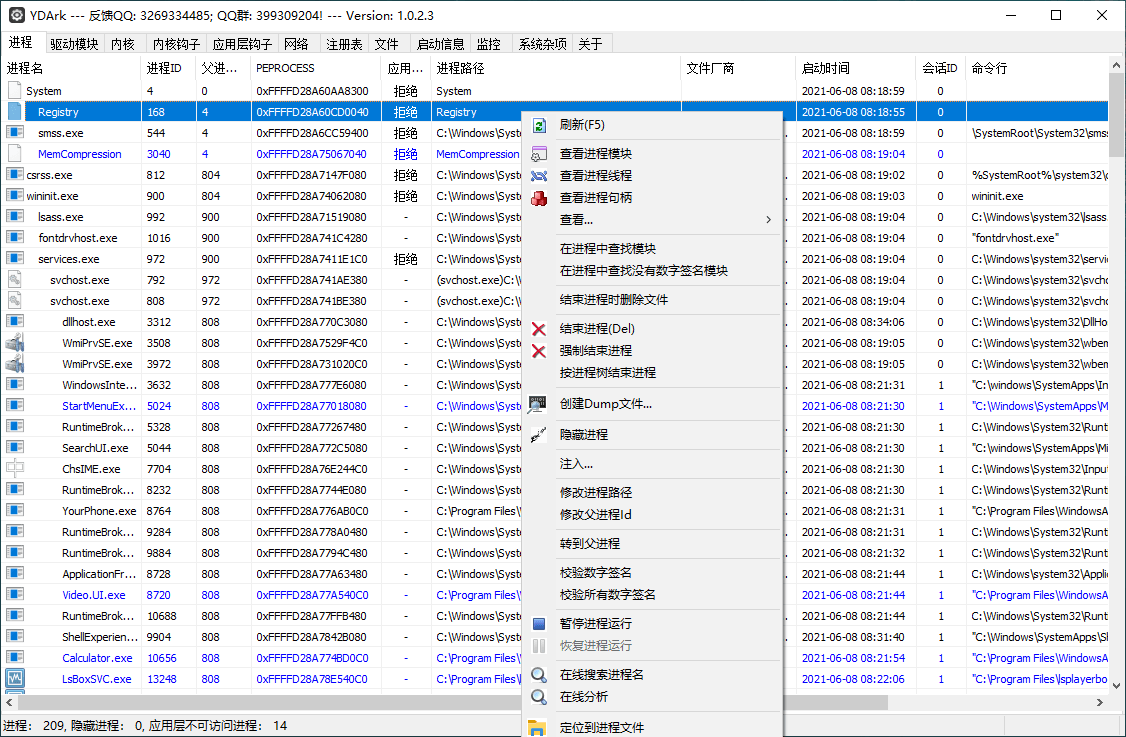Select 转到父进程 in the menu

point(590,543)
